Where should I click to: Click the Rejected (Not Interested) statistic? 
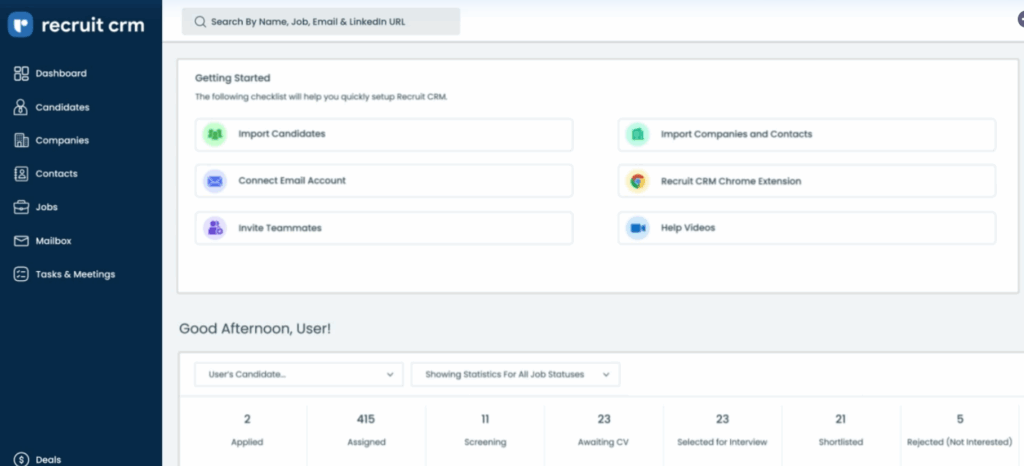[959, 430]
